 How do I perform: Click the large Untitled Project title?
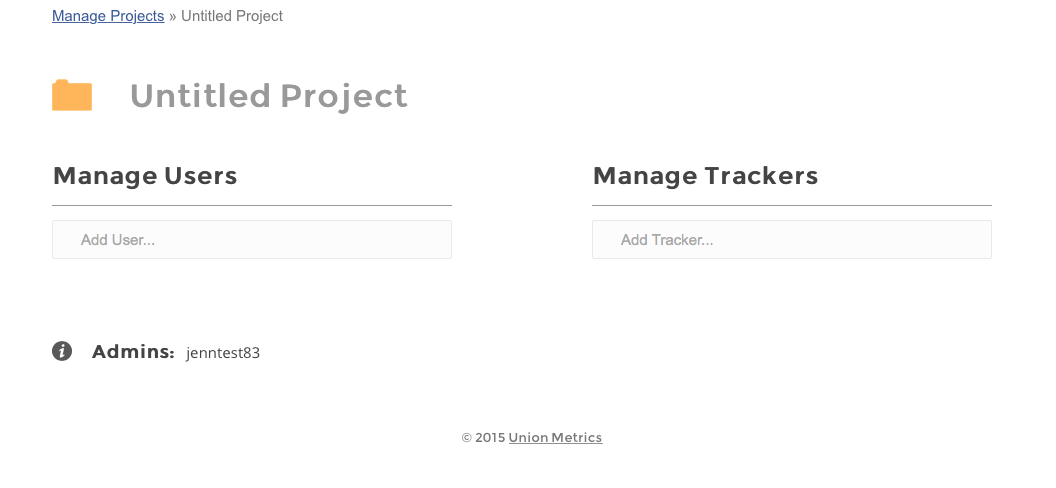tap(269, 96)
